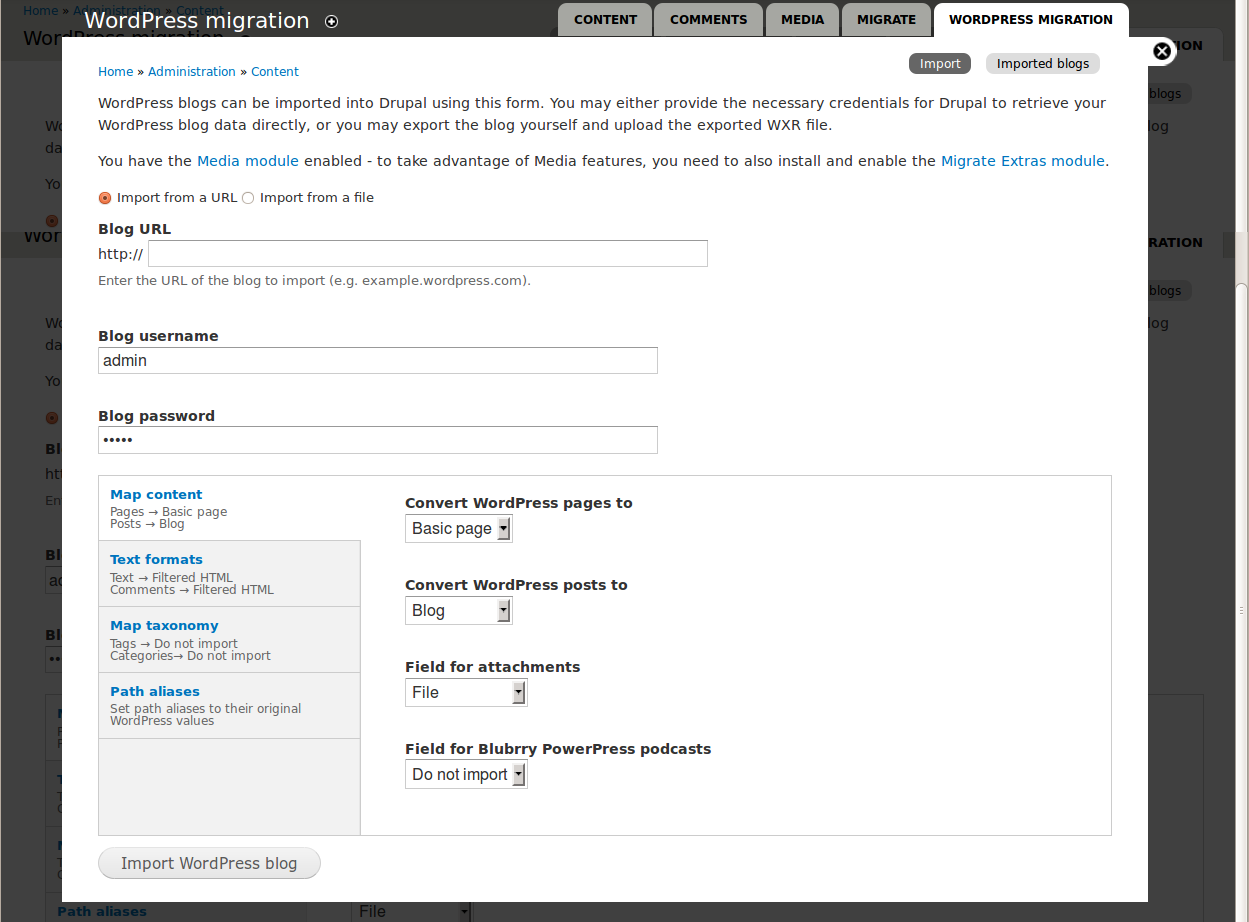Image resolution: width=1249 pixels, height=922 pixels.
Task: Close the overlay with the X icon
Action: click(x=1162, y=51)
